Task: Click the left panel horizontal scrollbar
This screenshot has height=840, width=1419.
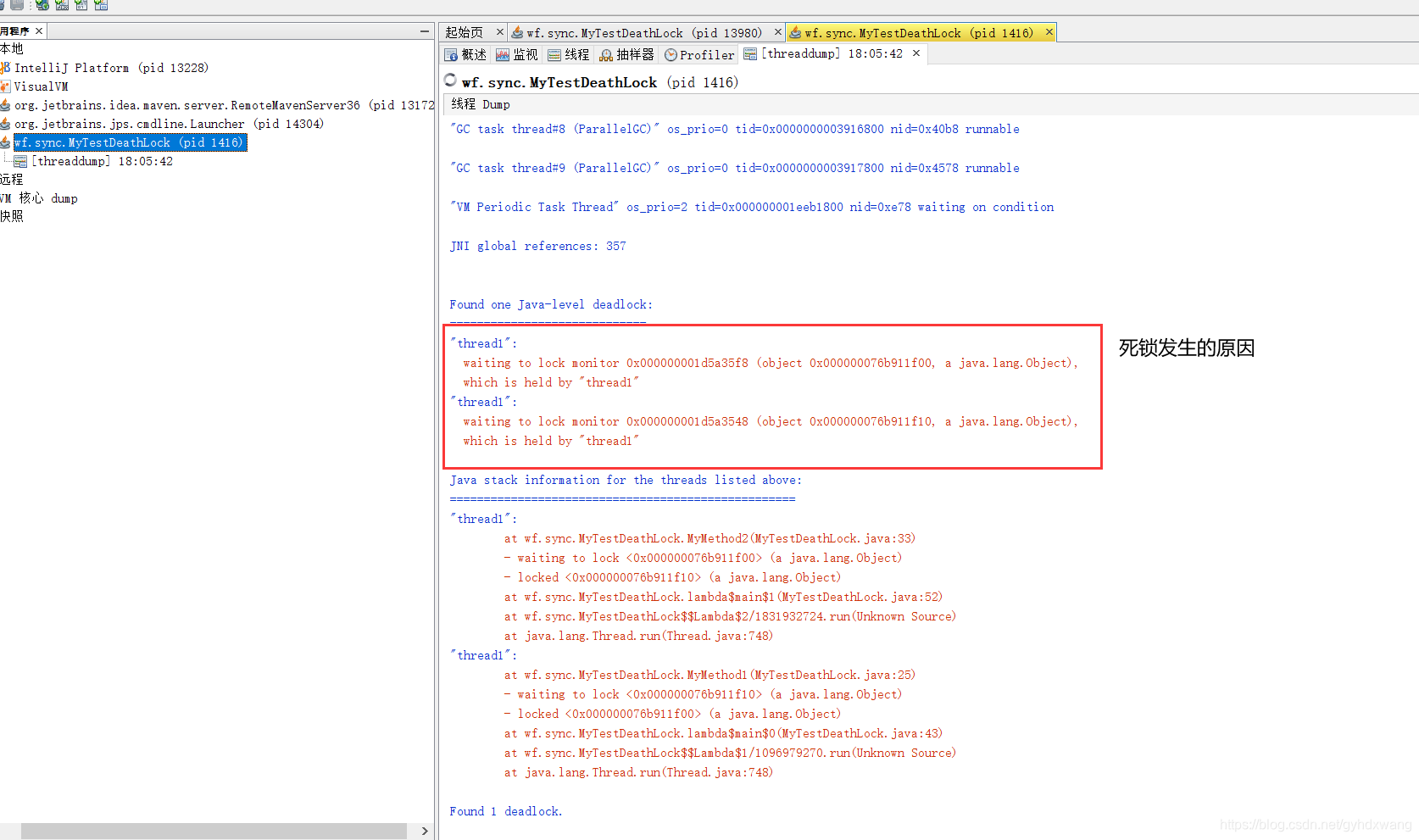Action: 214,831
